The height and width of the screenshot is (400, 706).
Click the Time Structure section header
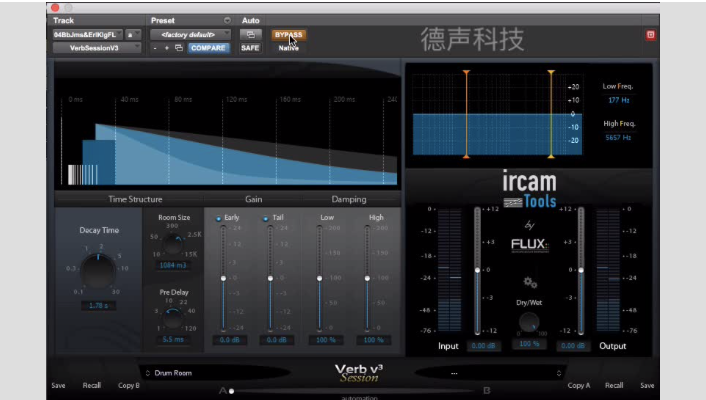tap(135, 199)
